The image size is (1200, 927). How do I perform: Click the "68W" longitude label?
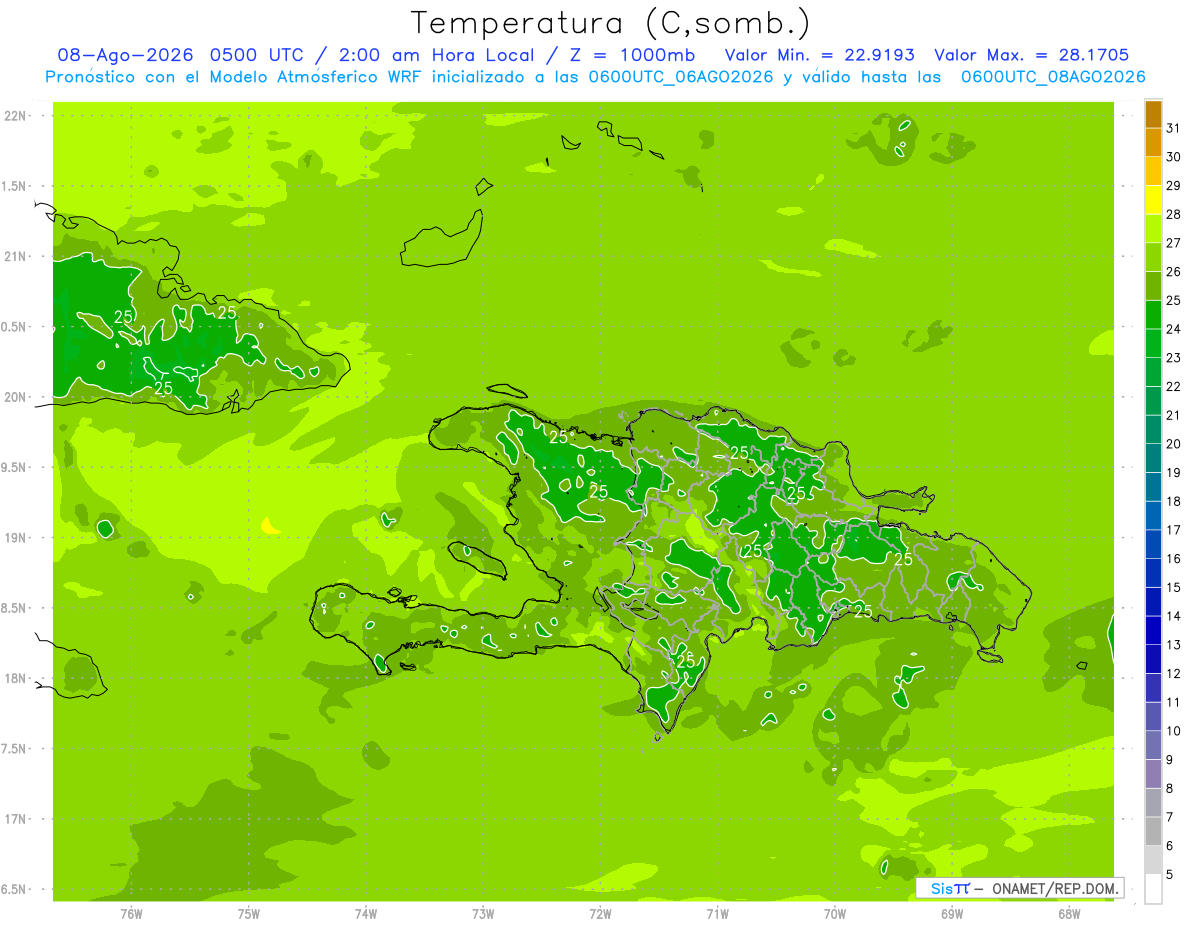tap(1069, 914)
